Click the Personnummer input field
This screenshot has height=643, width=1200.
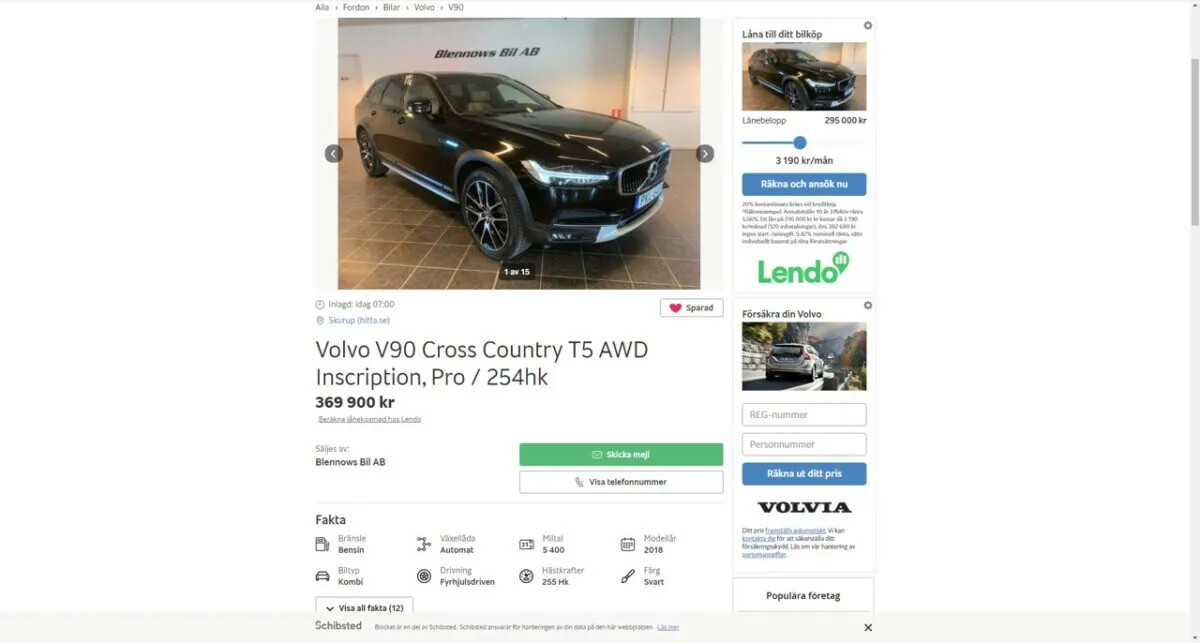pos(804,444)
